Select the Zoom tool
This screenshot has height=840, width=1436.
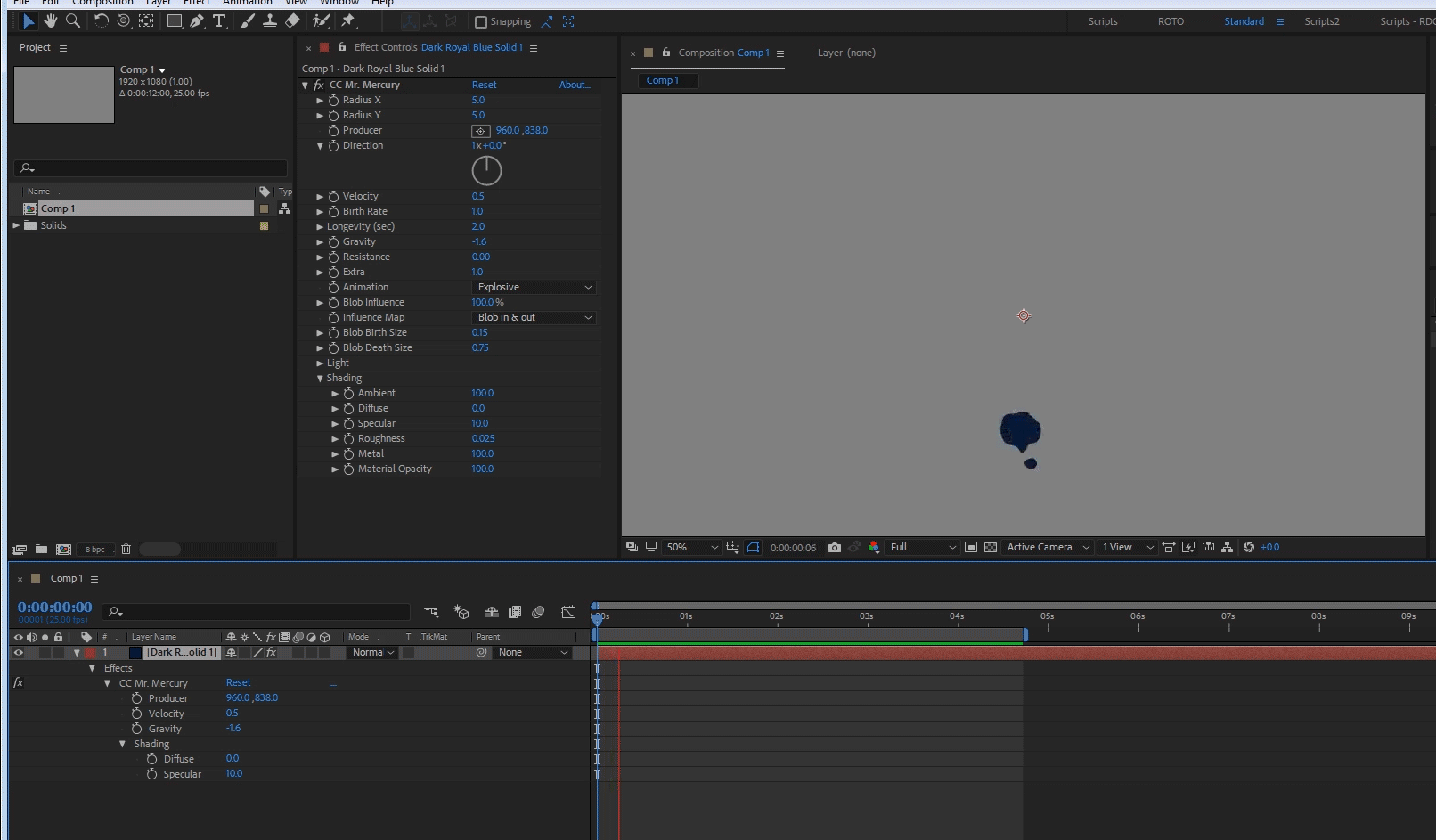coord(73,21)
